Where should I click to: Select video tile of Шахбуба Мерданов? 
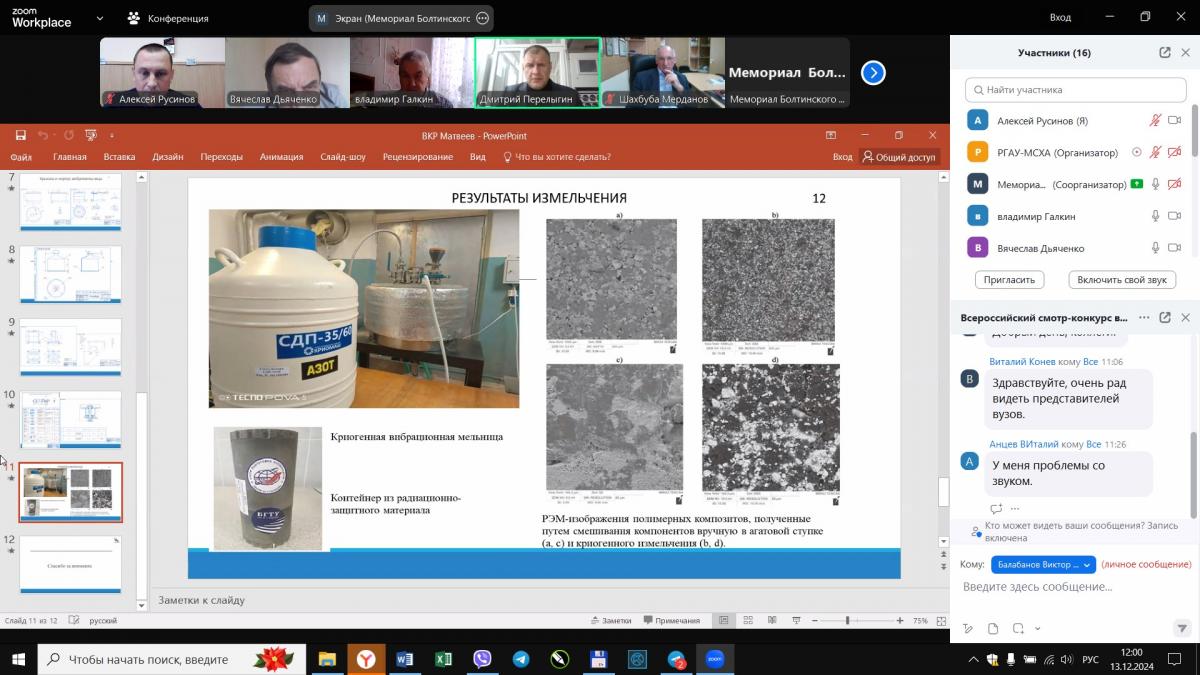coord(662,72)
